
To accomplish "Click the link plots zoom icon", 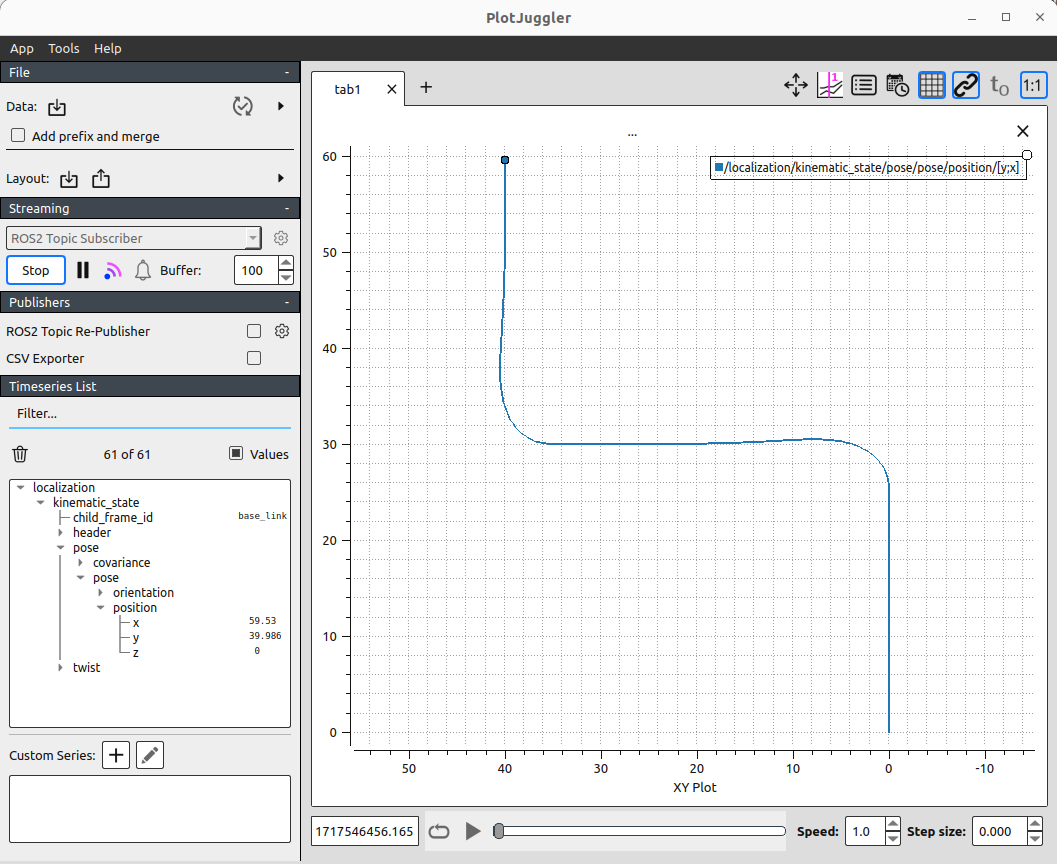I will point(965,86).
